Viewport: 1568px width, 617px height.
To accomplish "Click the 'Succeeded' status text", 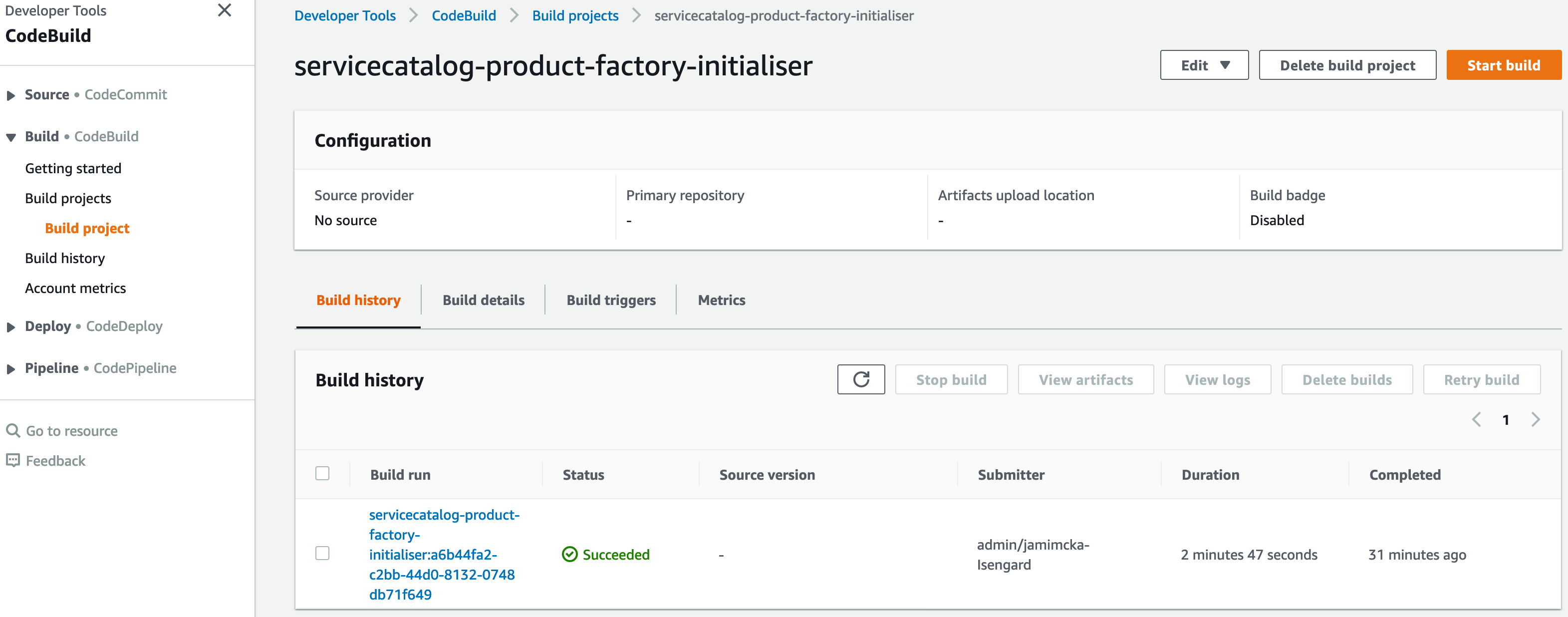I will (616, 554).
